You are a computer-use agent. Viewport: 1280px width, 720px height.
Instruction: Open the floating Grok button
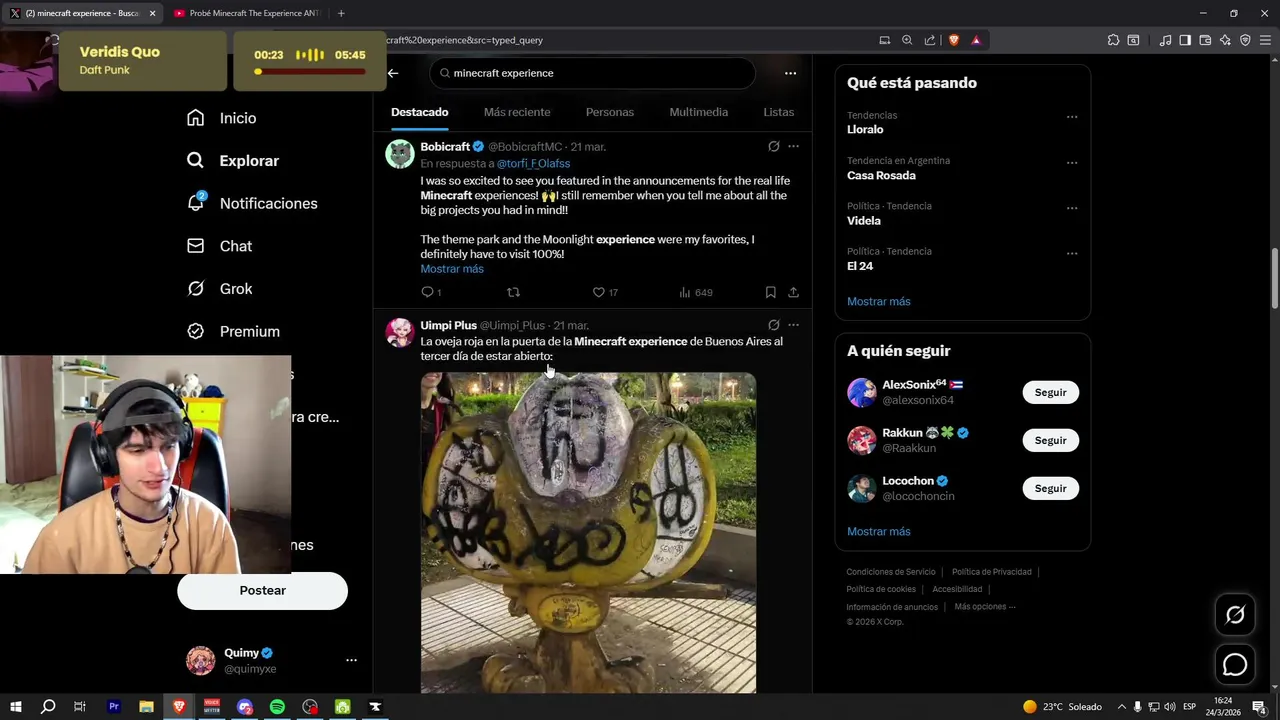point(1235,615)
